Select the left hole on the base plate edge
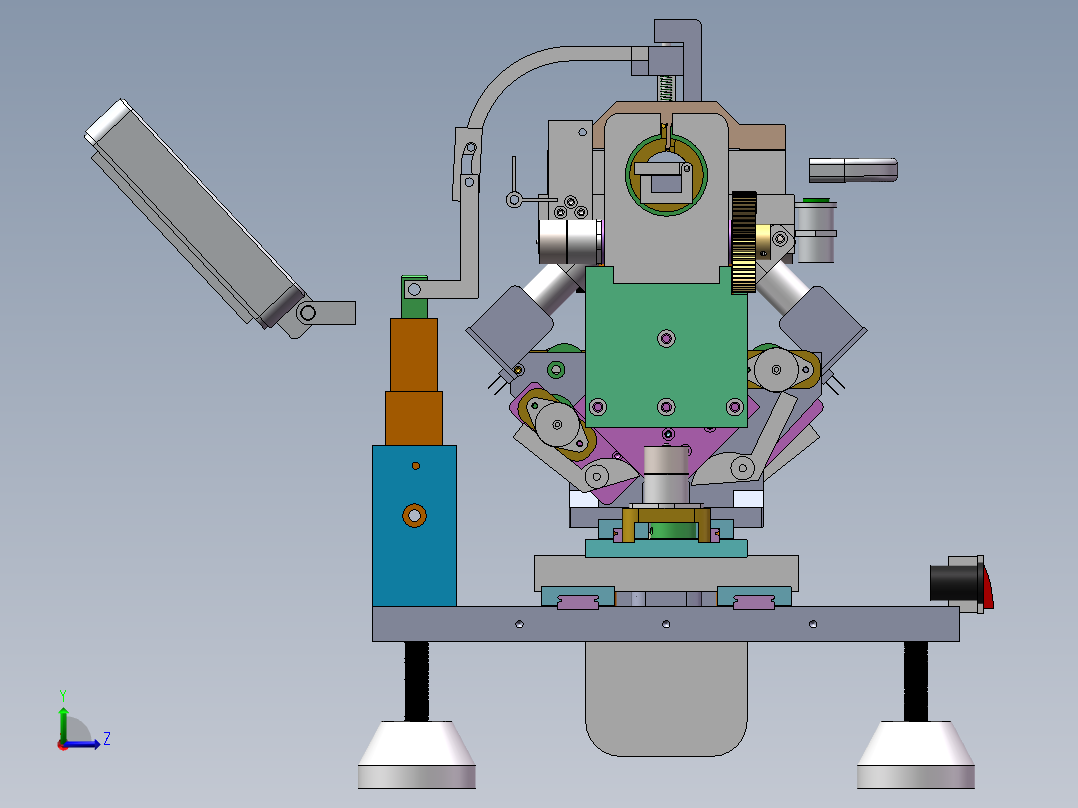The height and width of the screenshot is (808, 1078). (519, 624)
